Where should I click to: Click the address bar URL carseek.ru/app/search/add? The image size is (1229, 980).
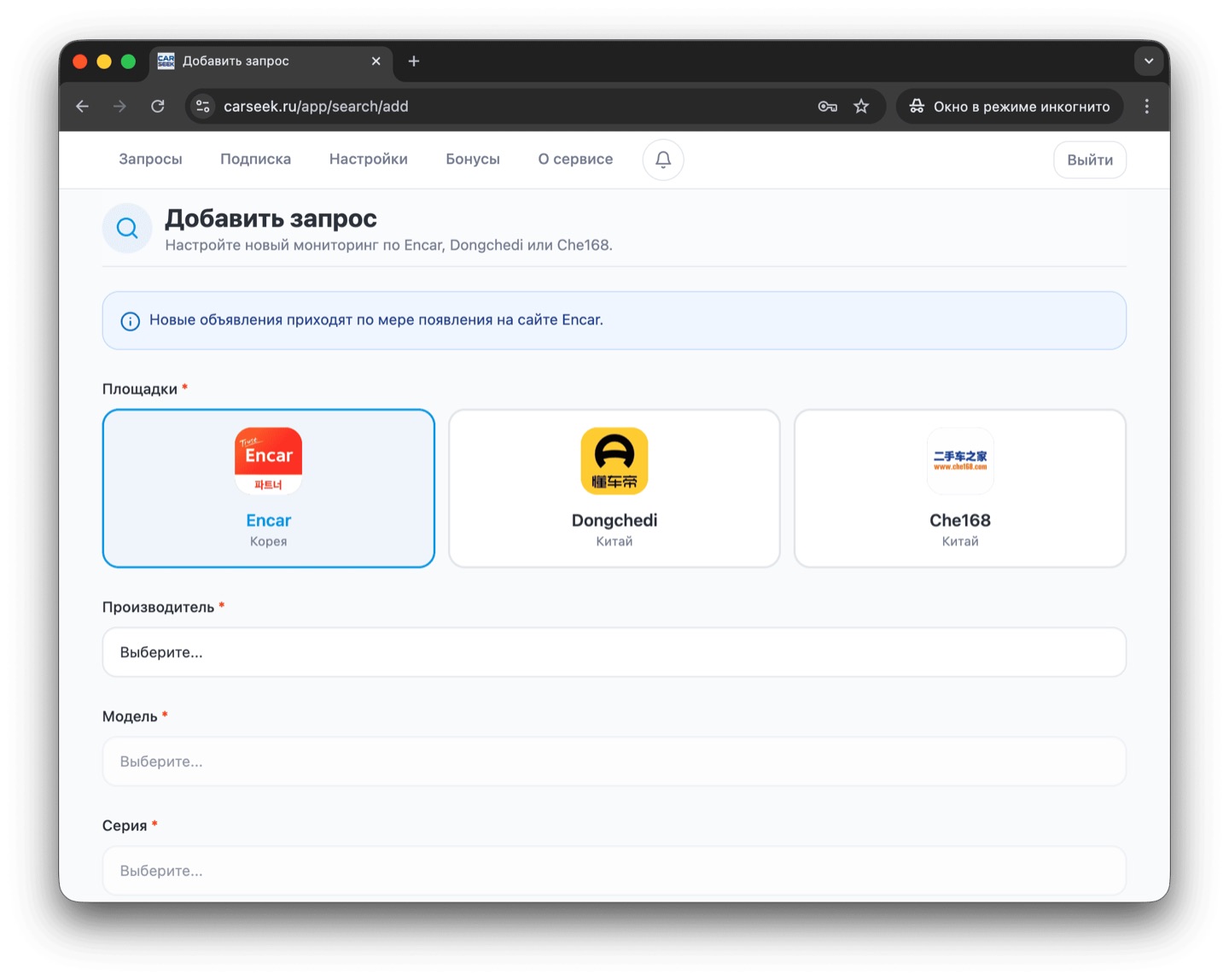pos(316,107)
